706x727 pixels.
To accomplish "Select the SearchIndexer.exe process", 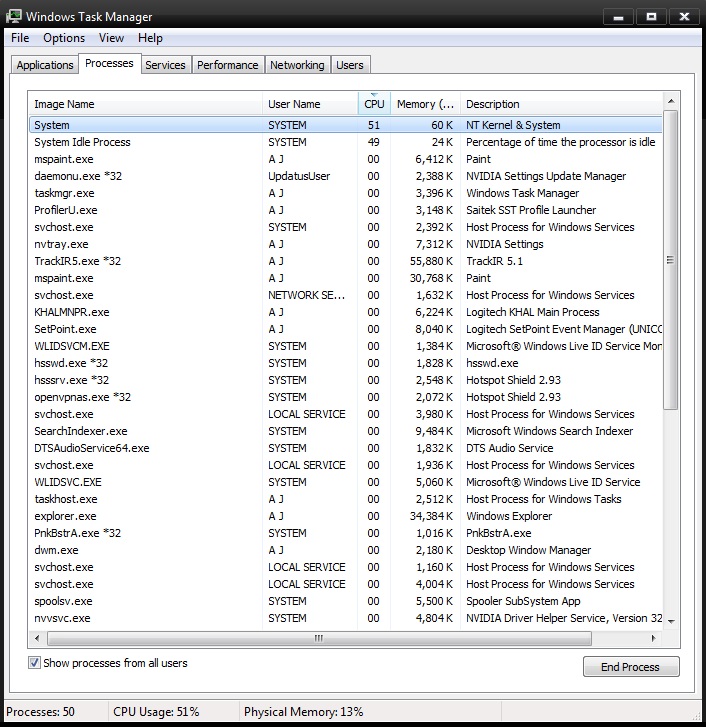I will [345, 431].
